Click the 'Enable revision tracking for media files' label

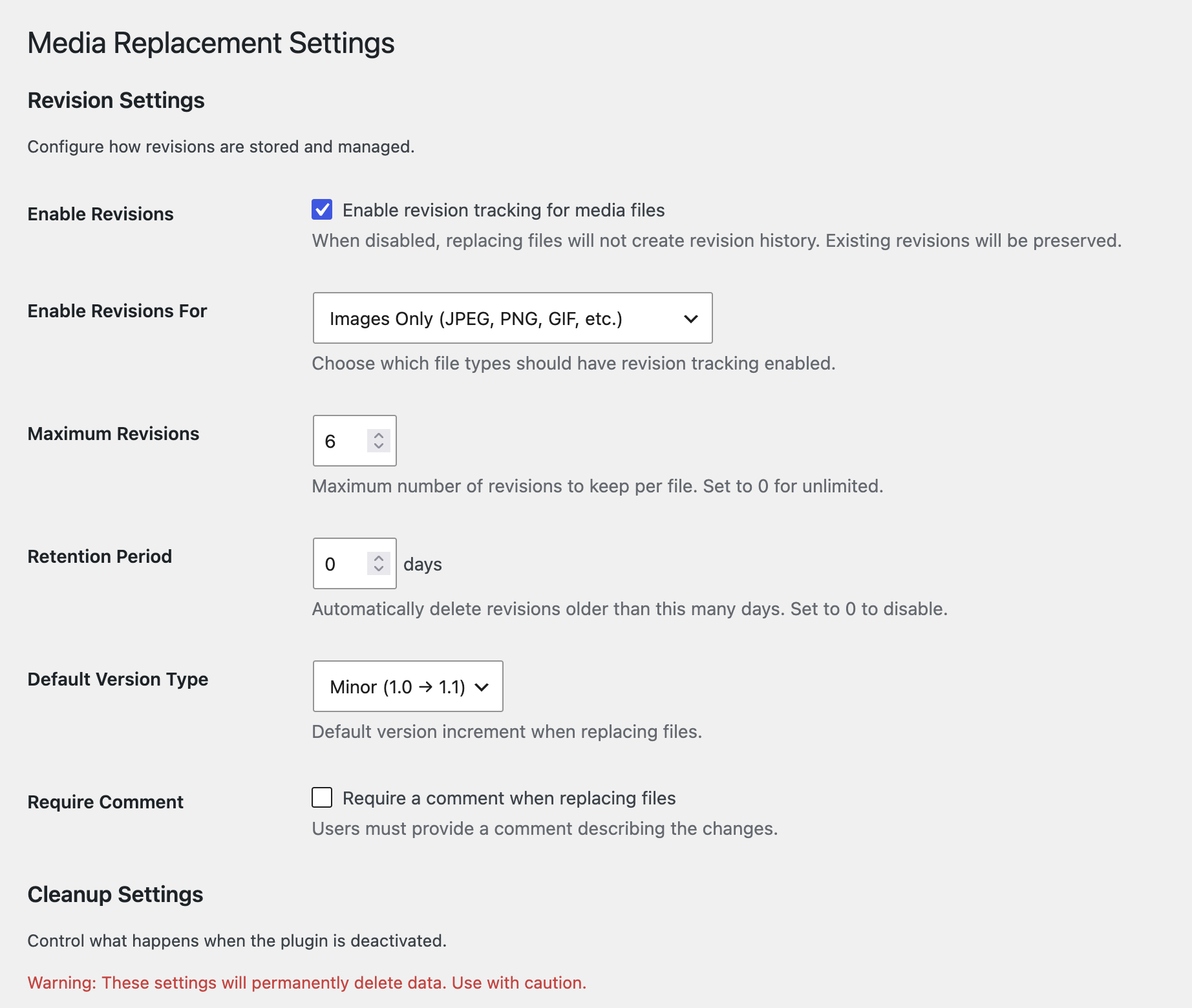pos(504,210)
